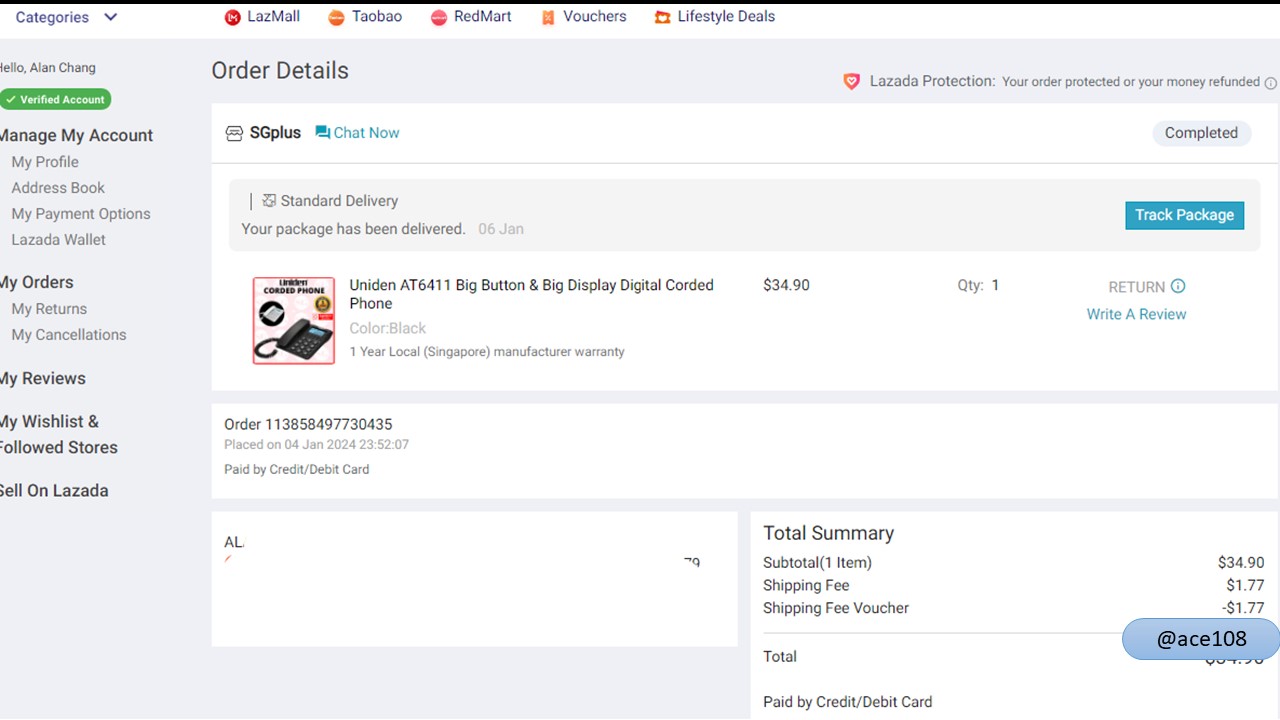
Task: Open Lazada Wallet
Action: [x=58, y=240]
